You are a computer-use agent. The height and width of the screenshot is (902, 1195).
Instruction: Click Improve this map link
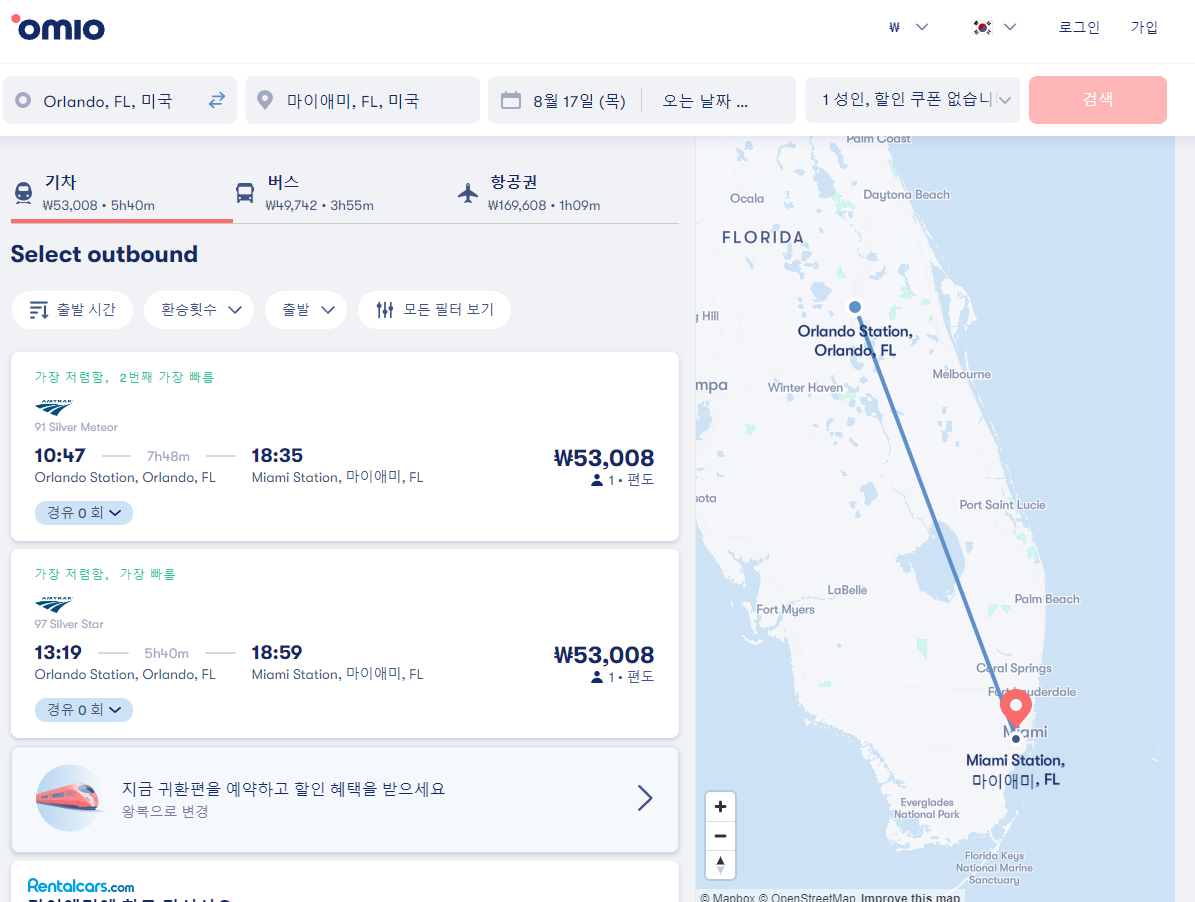point(911,897)
